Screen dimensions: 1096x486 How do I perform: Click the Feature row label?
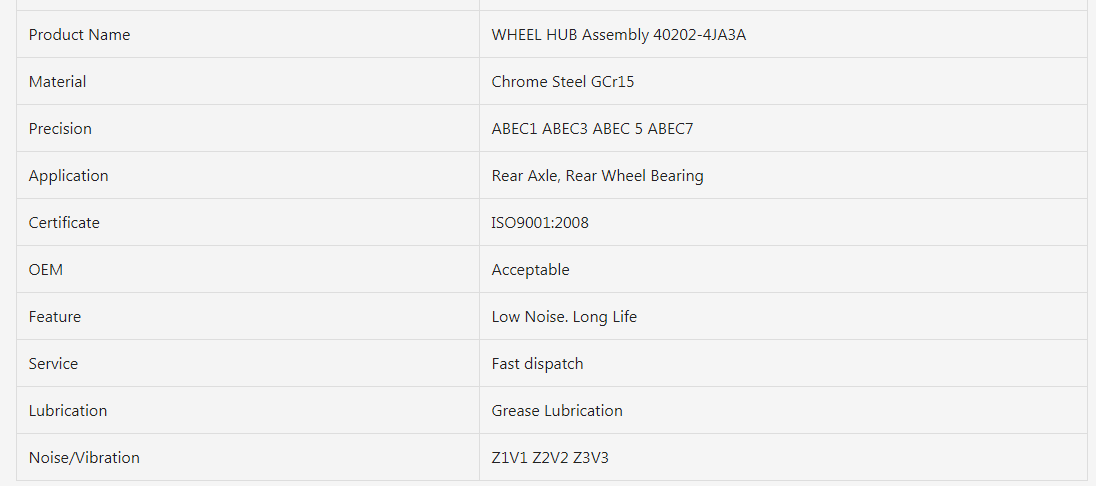click(x=55, y=316)
